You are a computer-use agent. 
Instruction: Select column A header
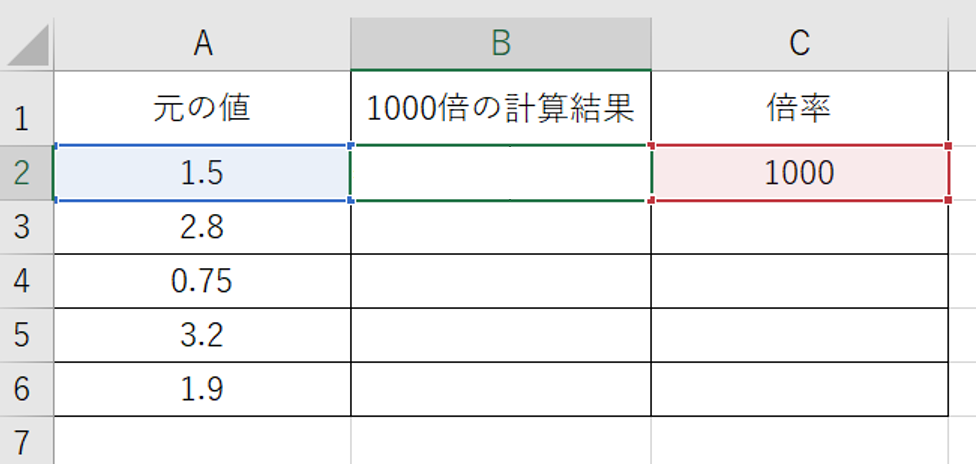[202, 44]
